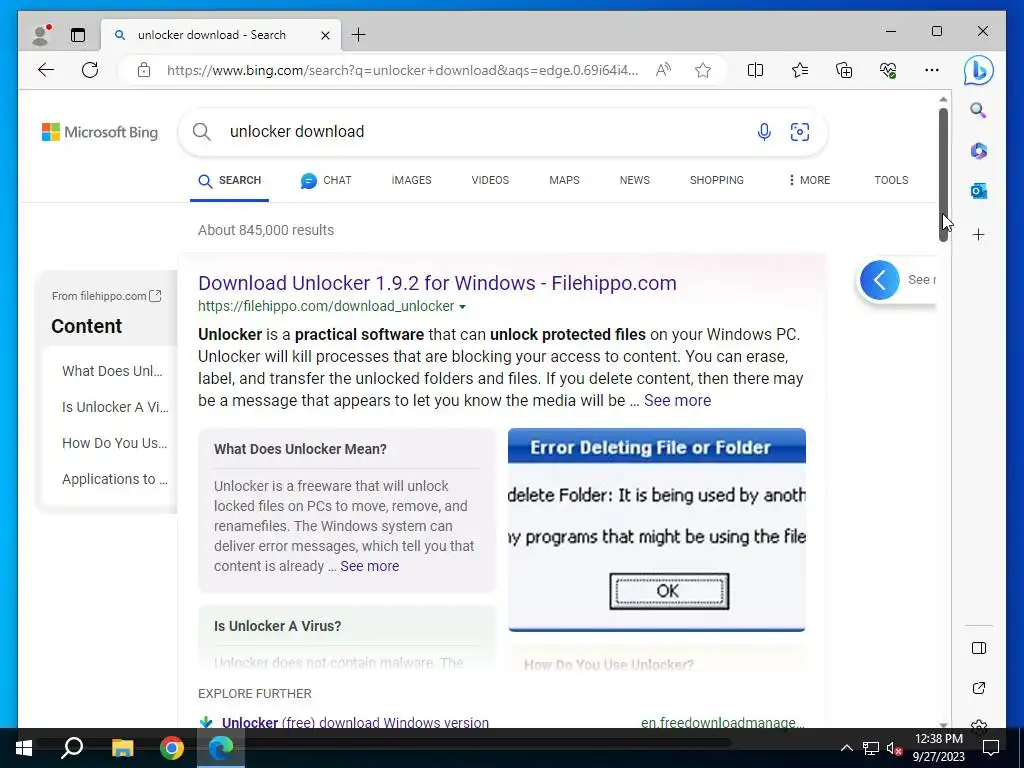Open Browser essentials heart icon
Viewport: 1024px width, 768px height.
click(x=888, y=70)
